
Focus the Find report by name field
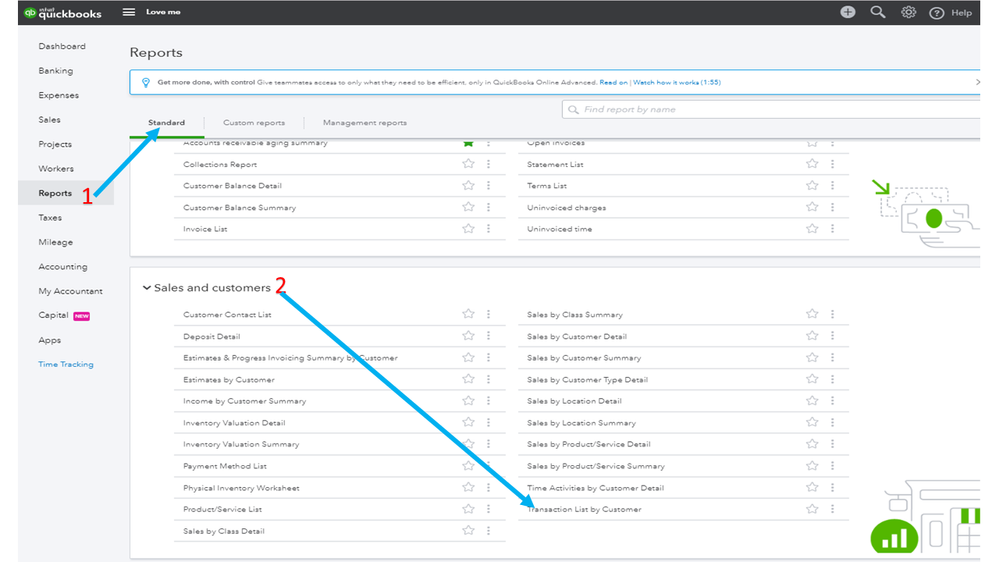772,110
